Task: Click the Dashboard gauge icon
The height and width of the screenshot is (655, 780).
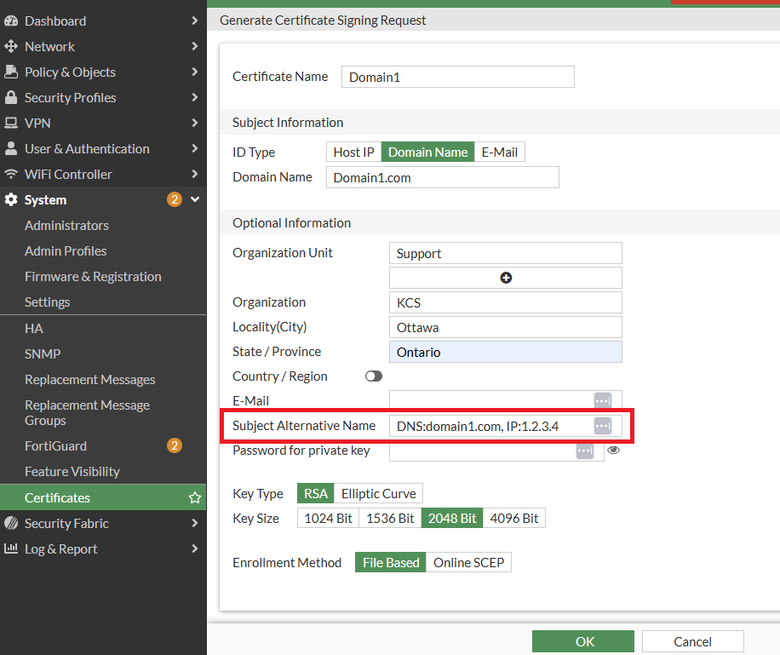Action: (x=11, y=21)
